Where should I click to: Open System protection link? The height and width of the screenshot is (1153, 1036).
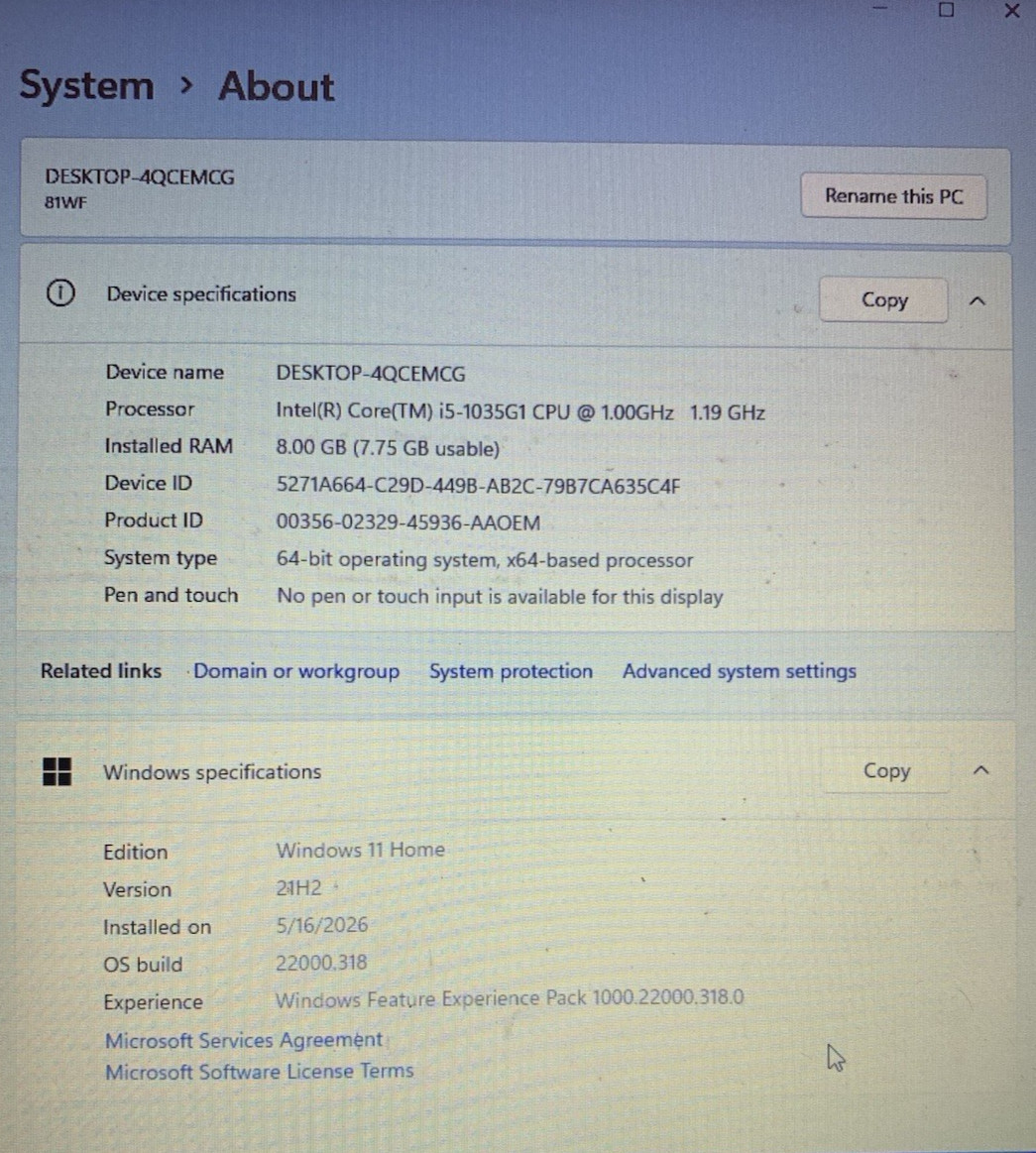point(511,671)
